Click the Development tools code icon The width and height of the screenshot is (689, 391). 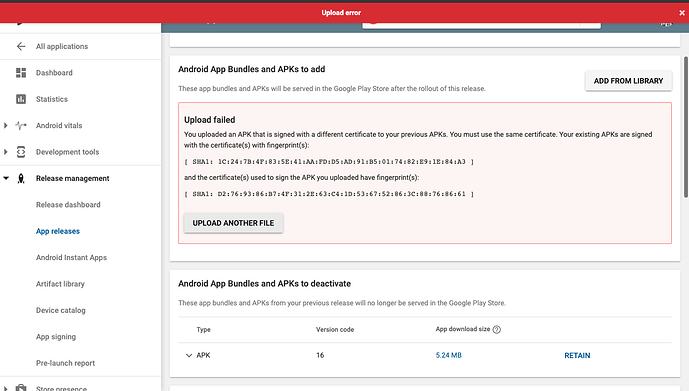21,152
